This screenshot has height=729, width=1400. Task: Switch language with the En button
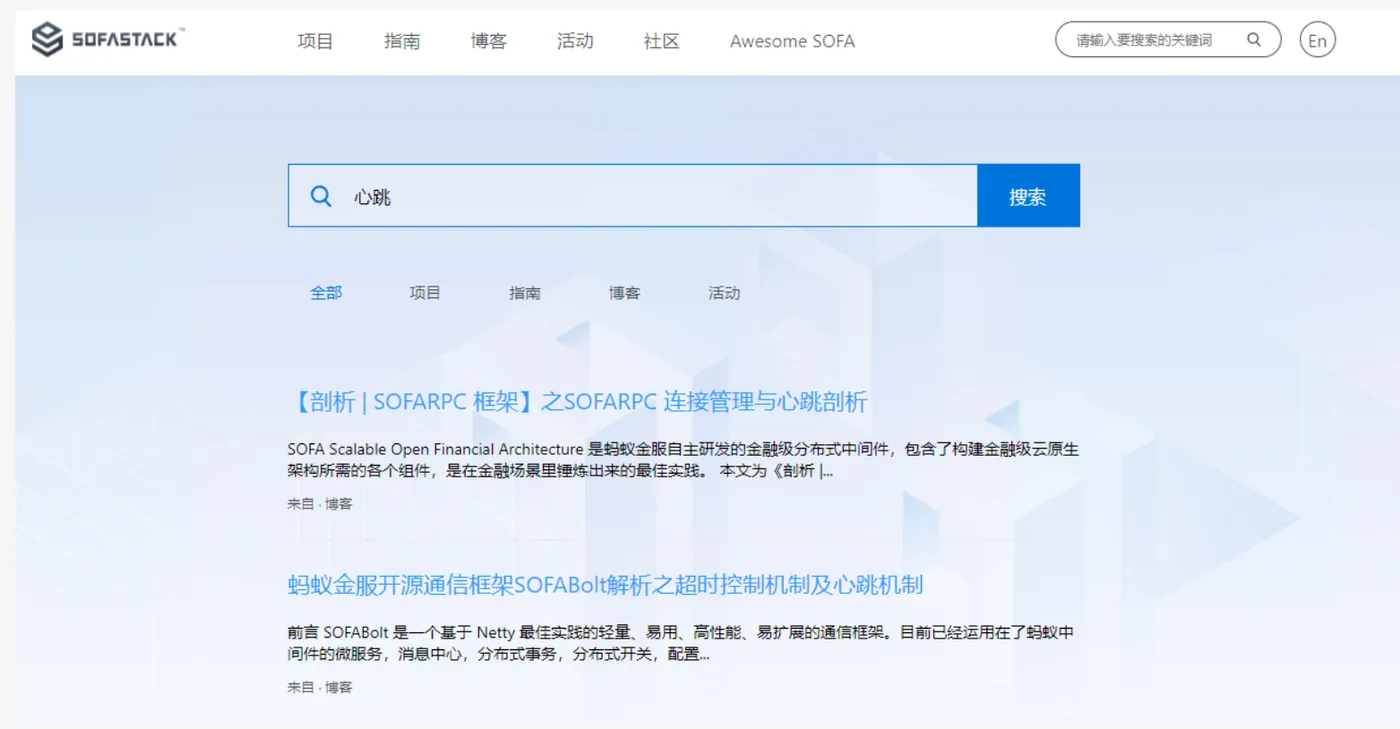pyautogui.click(x=1317, y=40)
